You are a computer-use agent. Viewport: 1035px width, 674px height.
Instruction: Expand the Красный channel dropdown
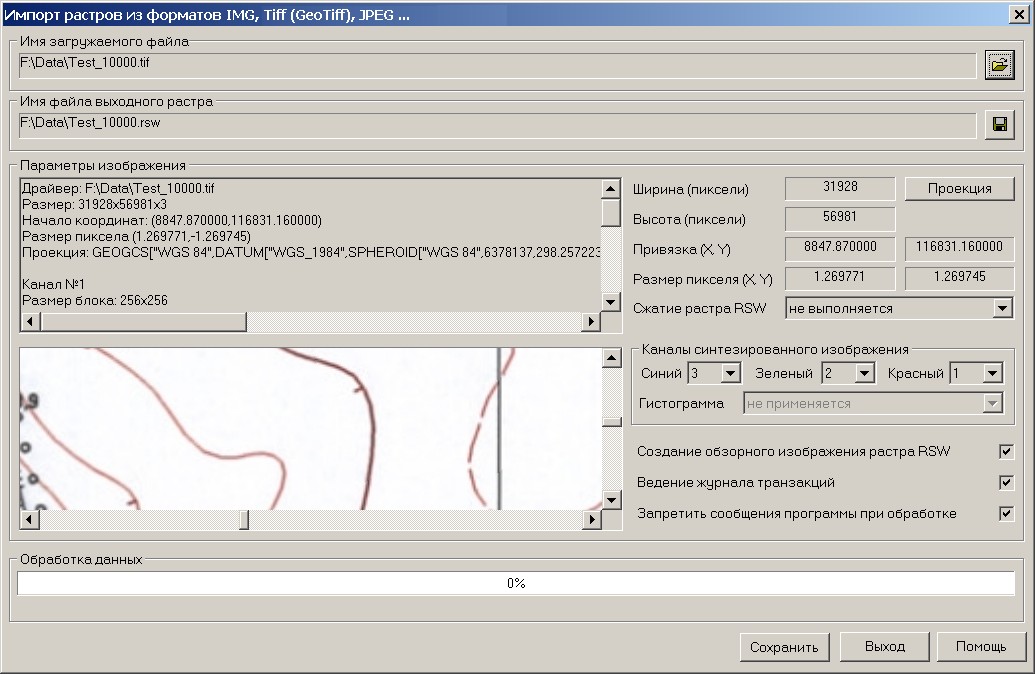[x=992, y=374]
